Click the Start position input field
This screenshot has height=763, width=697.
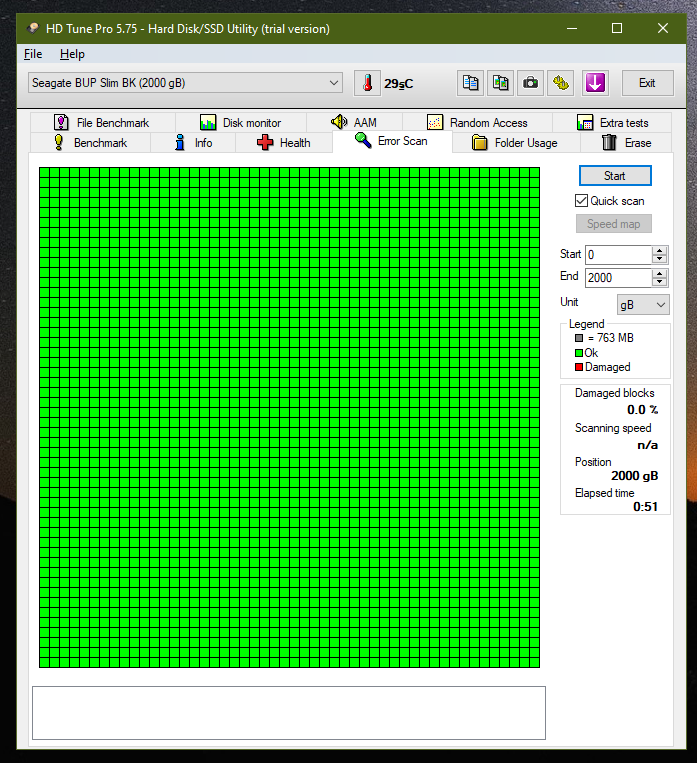click(618, 254)
